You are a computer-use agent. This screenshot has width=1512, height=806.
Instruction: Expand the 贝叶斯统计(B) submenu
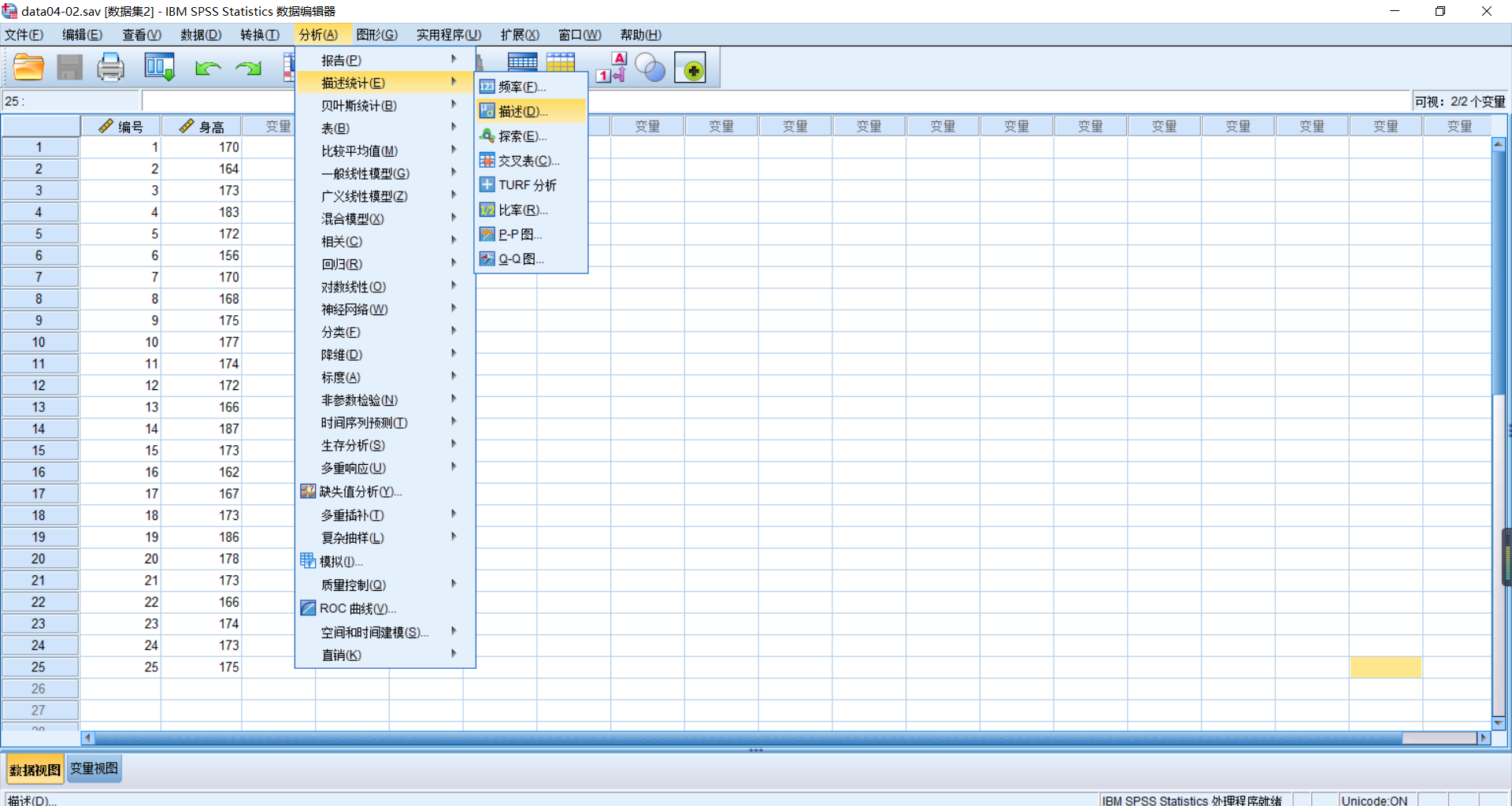pos(385,106)
